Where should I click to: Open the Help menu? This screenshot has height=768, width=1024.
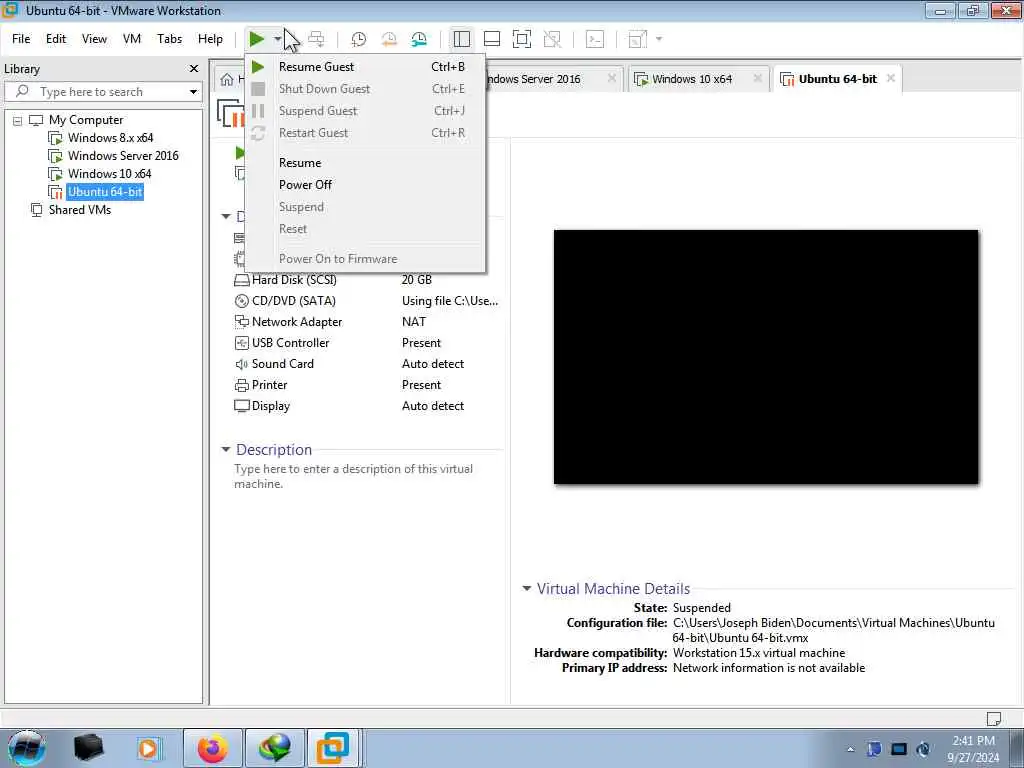pyautogui.click(x=210, y=39)
